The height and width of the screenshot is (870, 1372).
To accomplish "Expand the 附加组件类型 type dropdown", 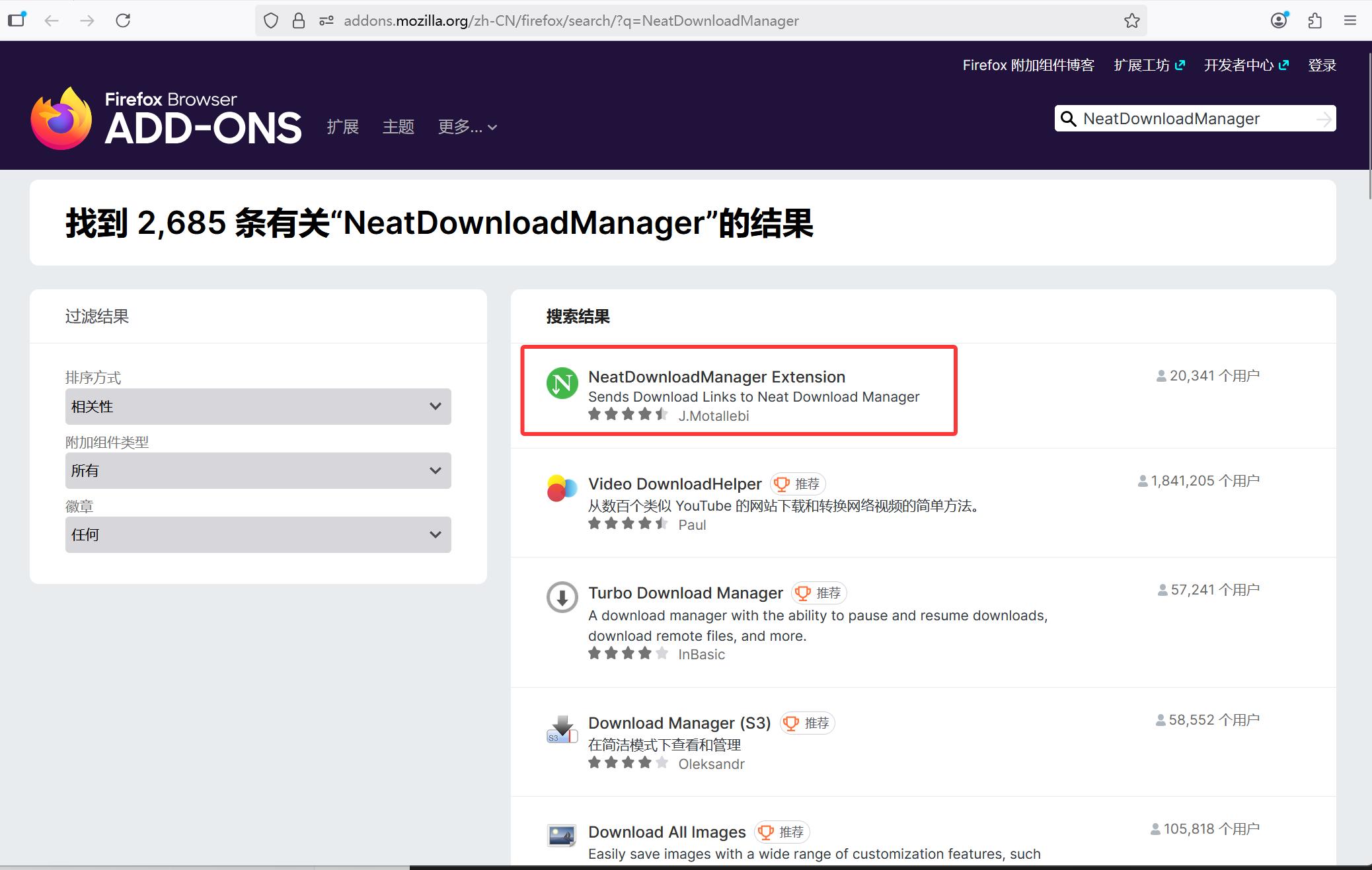I will click(x=258, y=470).
